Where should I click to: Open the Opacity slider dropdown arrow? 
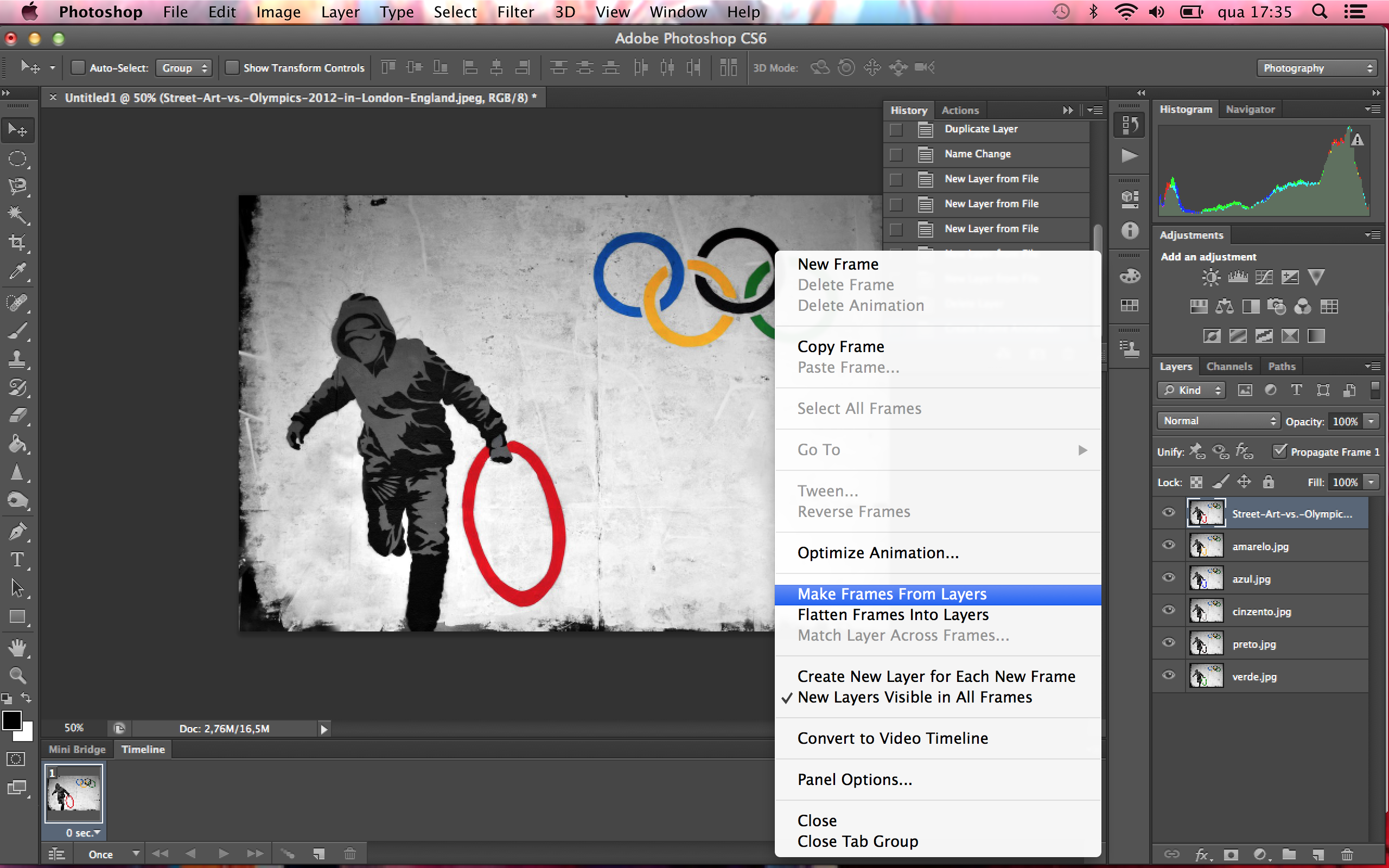point(1372,421)
